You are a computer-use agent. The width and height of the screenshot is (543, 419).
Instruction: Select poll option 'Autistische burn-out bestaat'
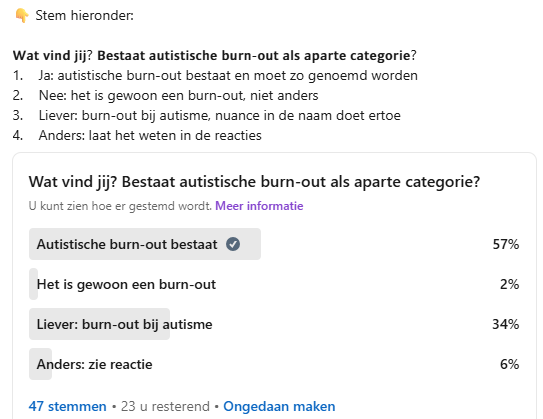coord(274,244)
